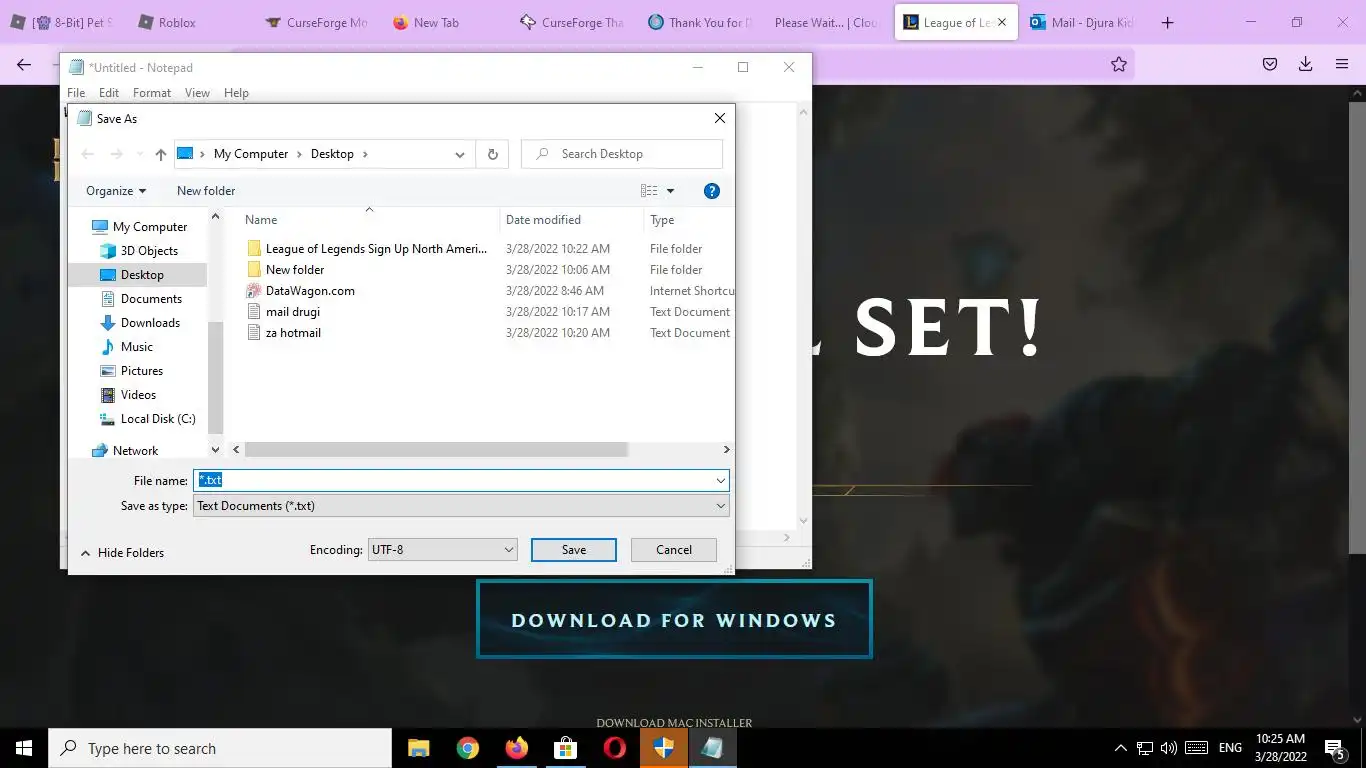This screenshot has height=768, width=1366.
Task: Open File Explorer from the taskbar
Action: 418,748
